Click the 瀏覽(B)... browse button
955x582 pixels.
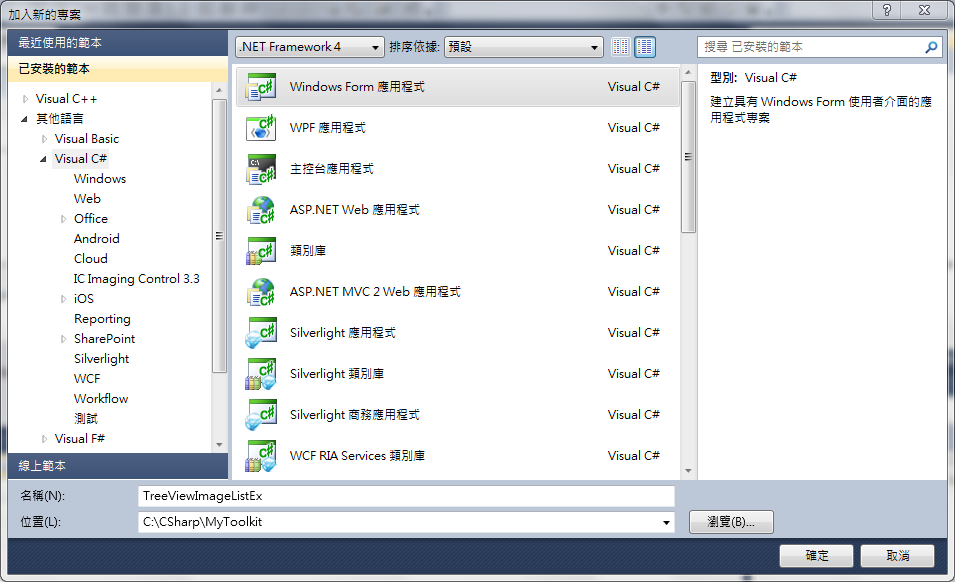pos(731,522)
